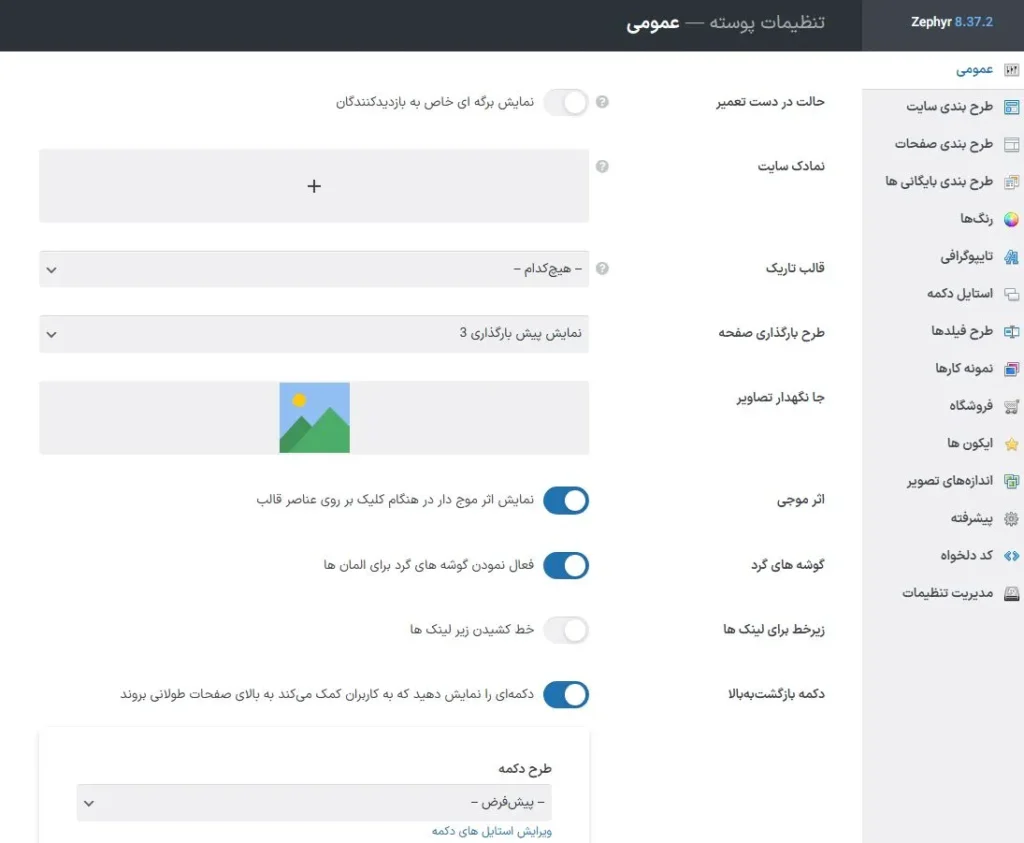Turn off the گوشه های گرد toggle
The width and height of the screenshot is (1024, 843).
pos(566,565)
